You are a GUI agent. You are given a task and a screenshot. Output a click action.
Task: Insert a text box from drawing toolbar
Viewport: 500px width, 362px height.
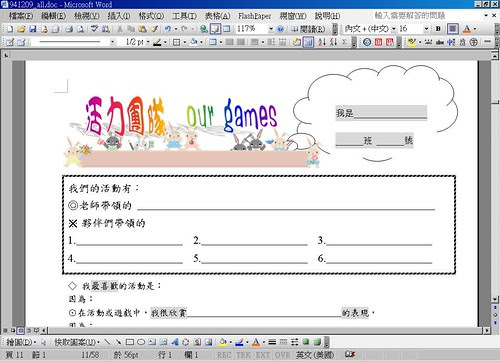point(152,342)
